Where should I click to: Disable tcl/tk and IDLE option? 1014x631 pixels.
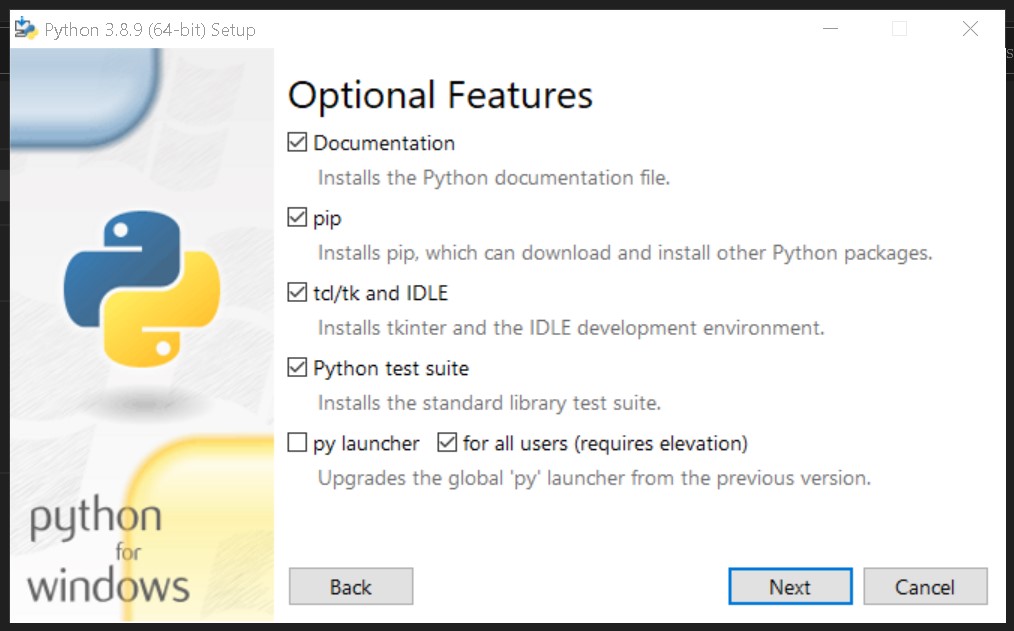(x=297, y=292)
